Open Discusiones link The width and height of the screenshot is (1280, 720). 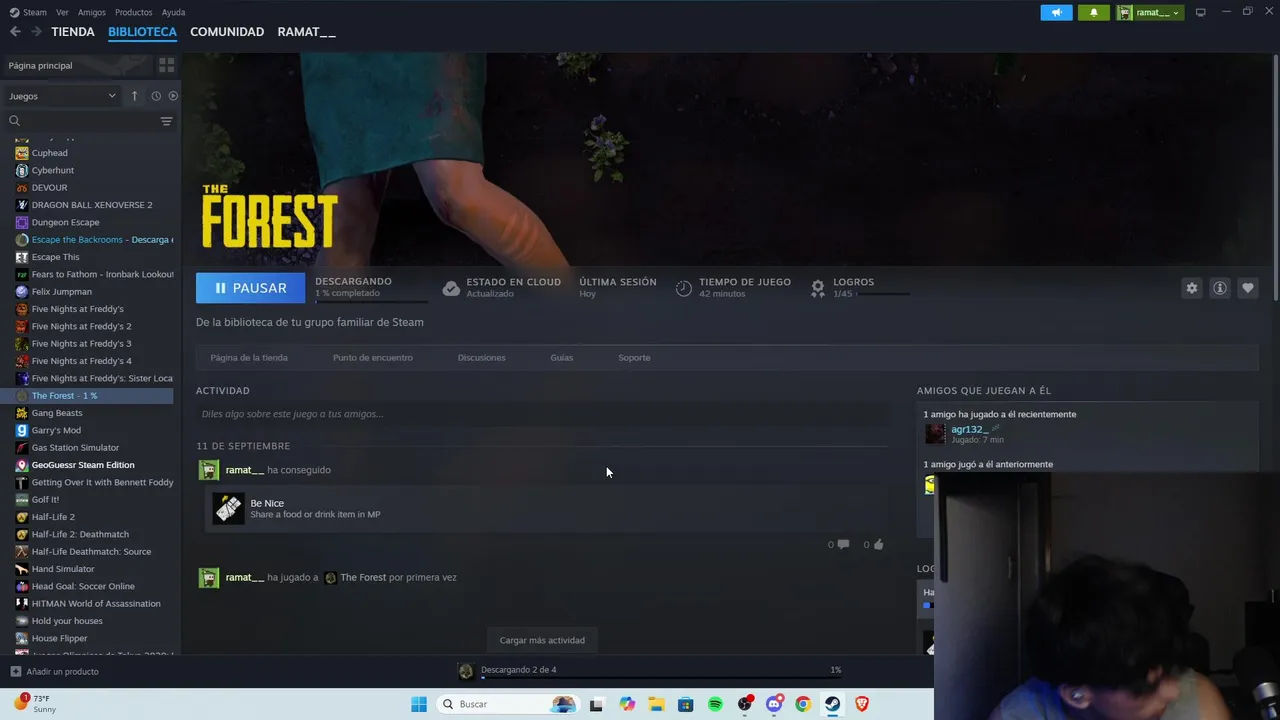point(481,357)
